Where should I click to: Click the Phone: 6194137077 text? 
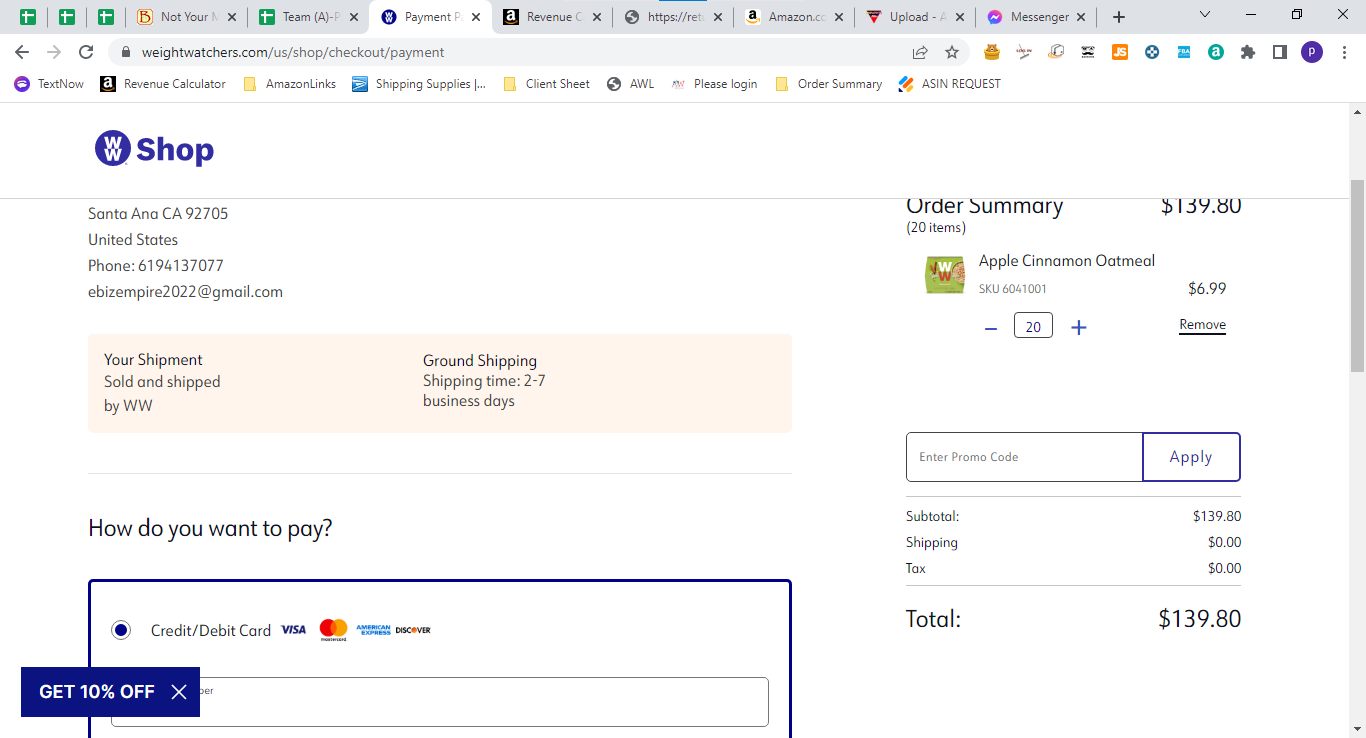pos(156,266)
